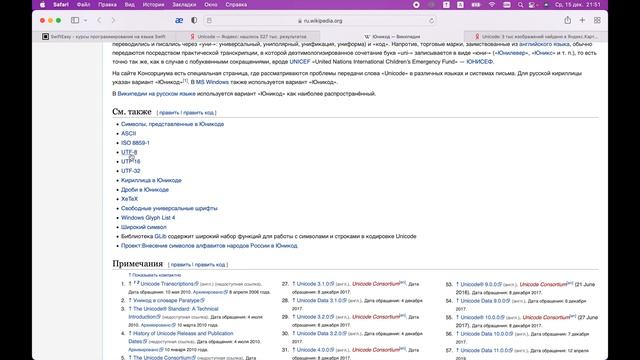
Task: Click 'править' next to См. также
Action: [x=169, y=113]
